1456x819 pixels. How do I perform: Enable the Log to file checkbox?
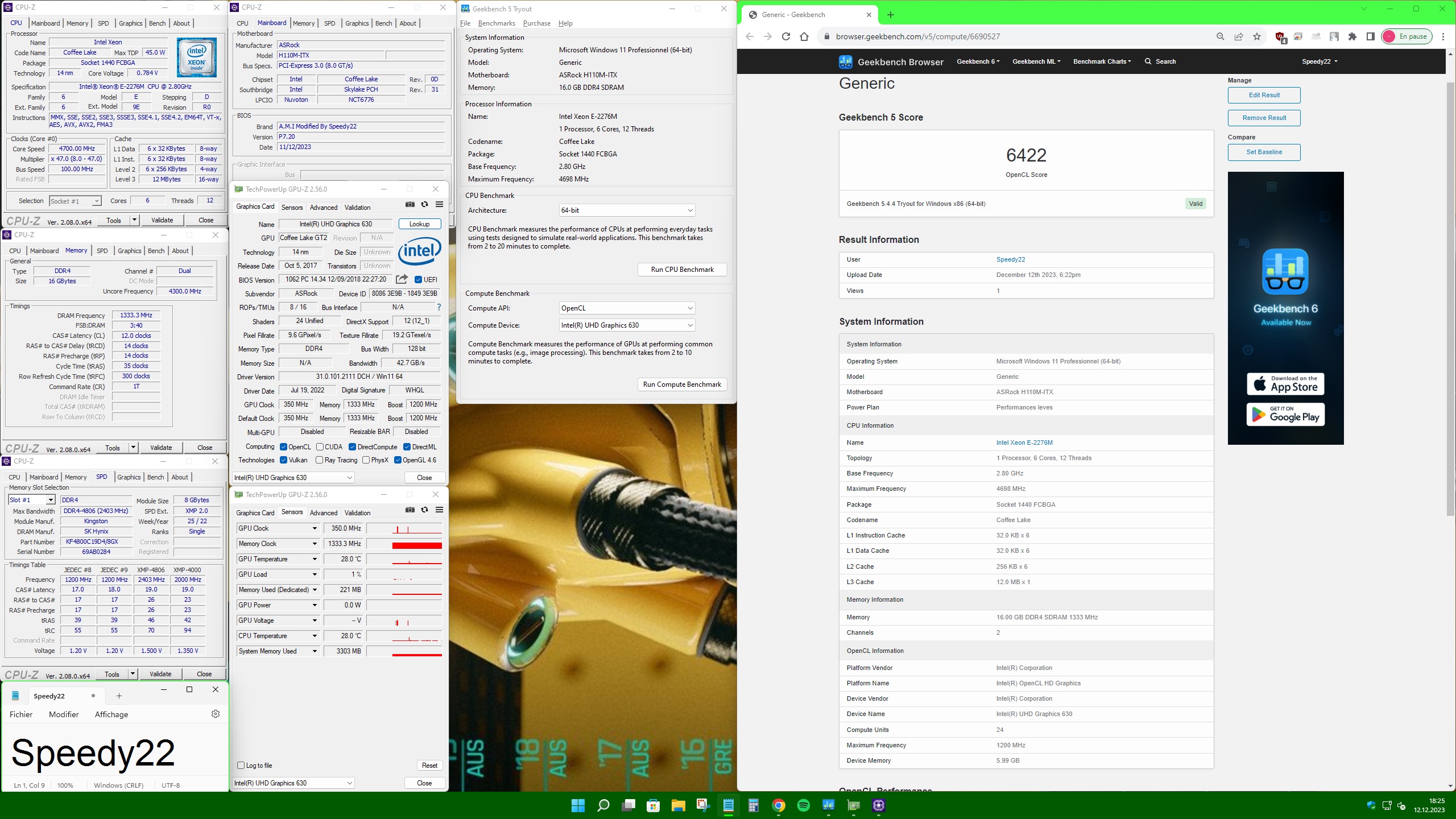tap(241, 765)
